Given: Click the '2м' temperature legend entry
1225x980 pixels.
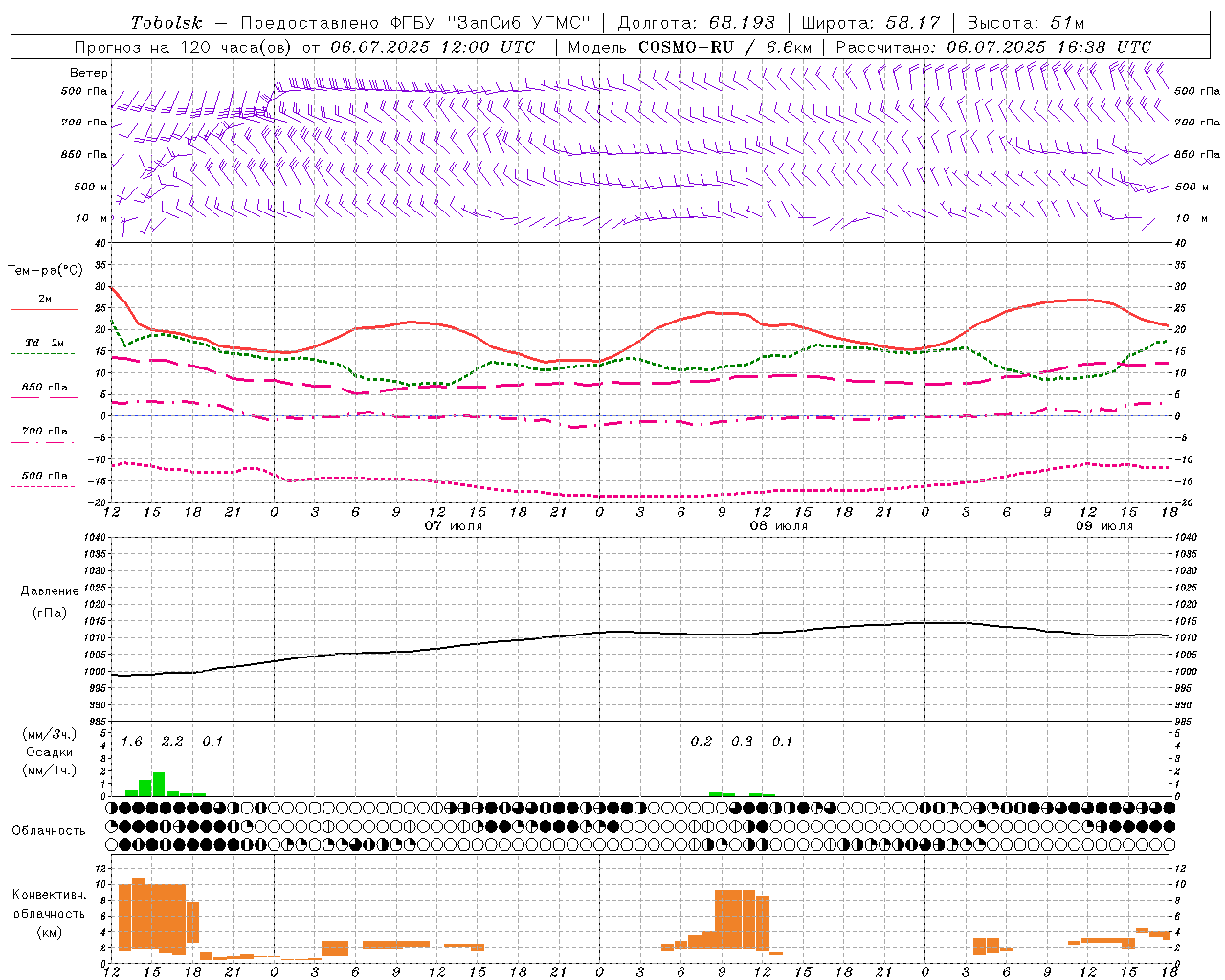Looking at the screenshot, I should point(45,300).
